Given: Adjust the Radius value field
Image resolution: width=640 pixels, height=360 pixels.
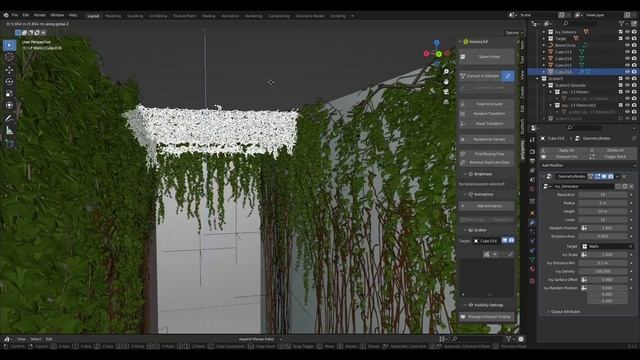Looking at the screenshot, I should coord(603,203).
